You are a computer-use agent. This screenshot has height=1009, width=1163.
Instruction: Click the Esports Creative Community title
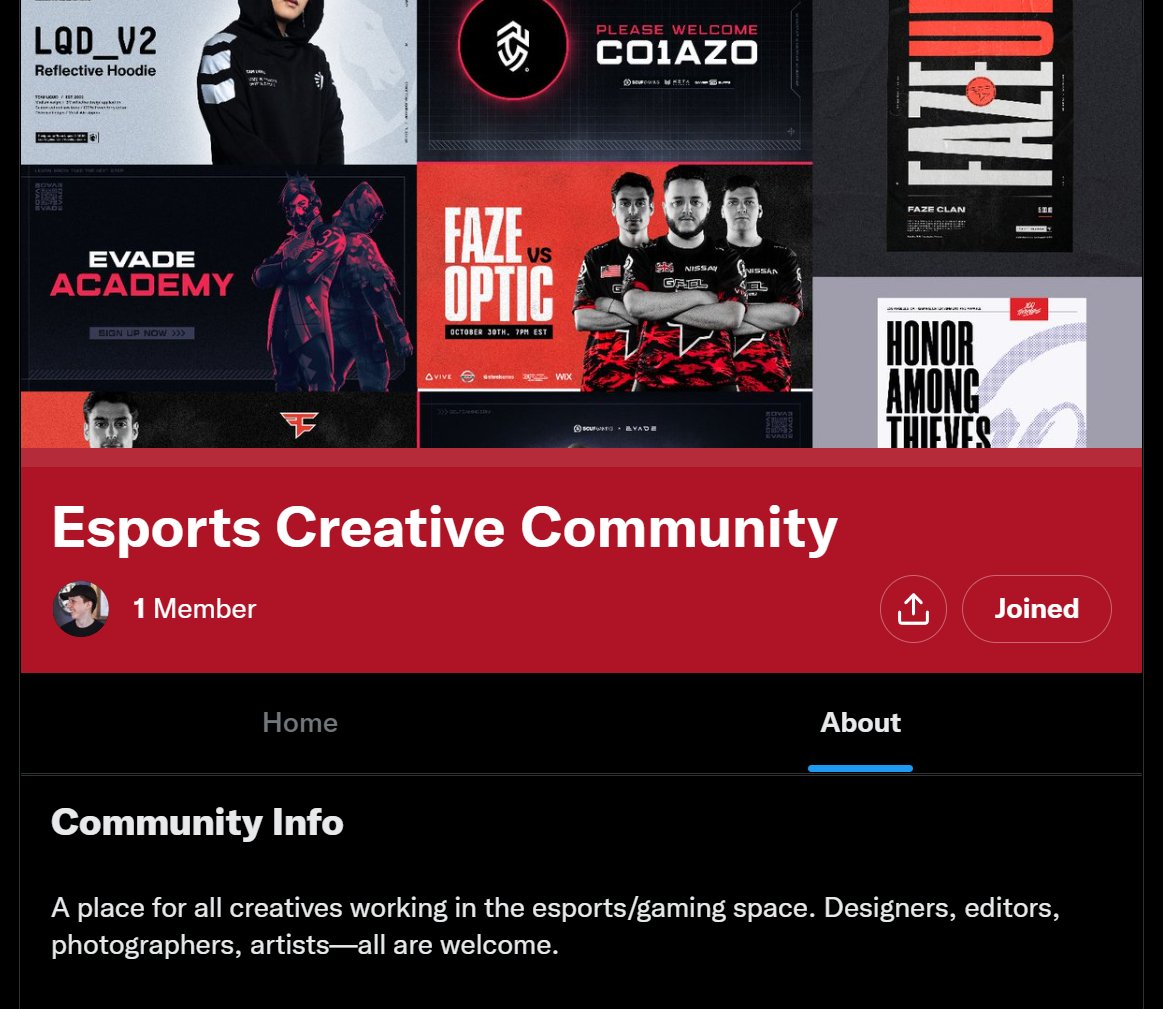pyautogui.click(x=445, y=528)
